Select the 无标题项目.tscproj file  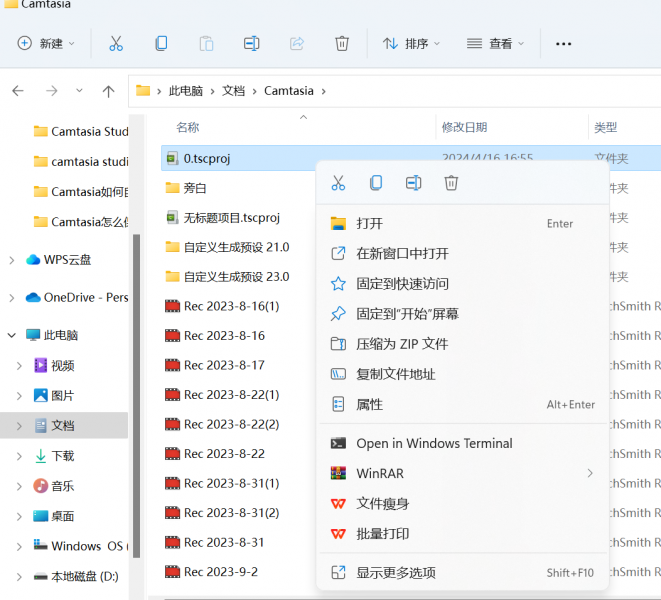point(231,217)
